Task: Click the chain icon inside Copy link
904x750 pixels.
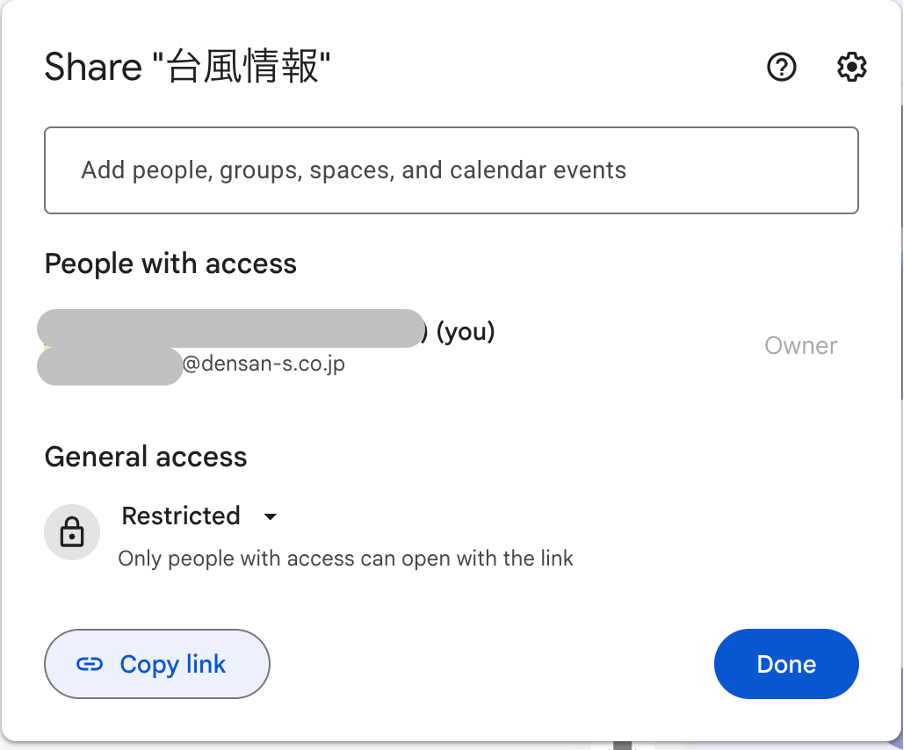Action: click(90, 664)
